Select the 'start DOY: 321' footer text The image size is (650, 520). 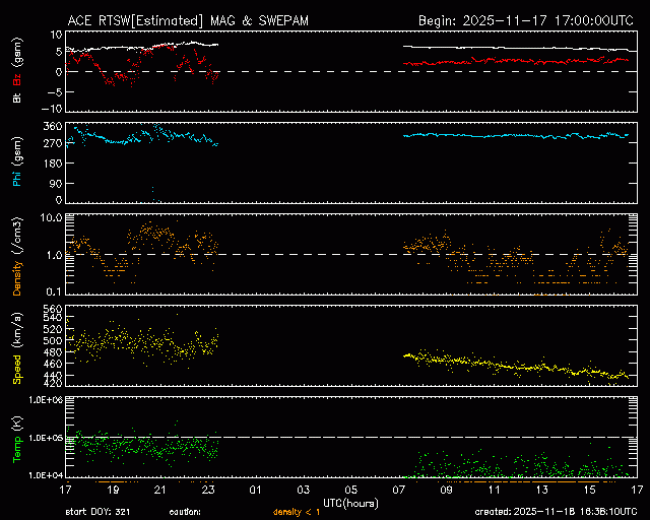98,512
